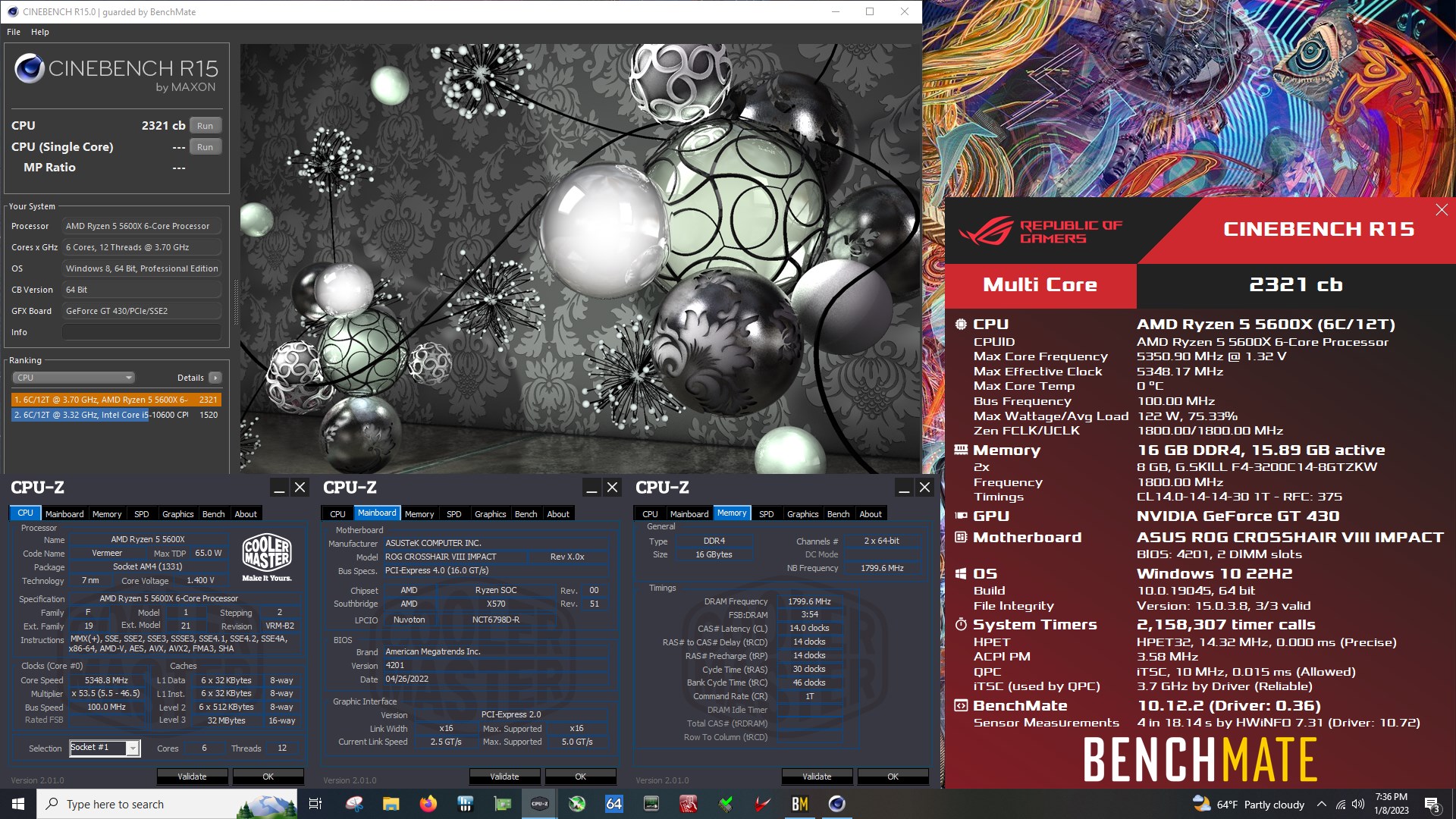Open the Windows Start menu
Image resolution: width=1456 pixels, height=819 pixels.
(x=18, y=804)
